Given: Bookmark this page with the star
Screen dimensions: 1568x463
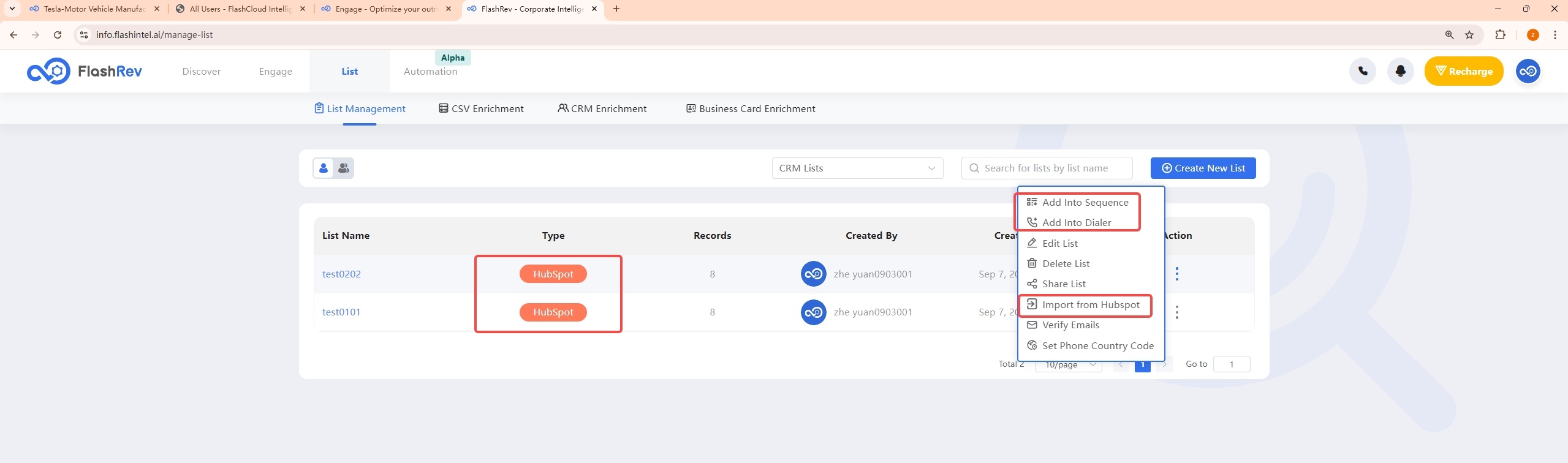Looking at the screenshot, I should 1469,35.
